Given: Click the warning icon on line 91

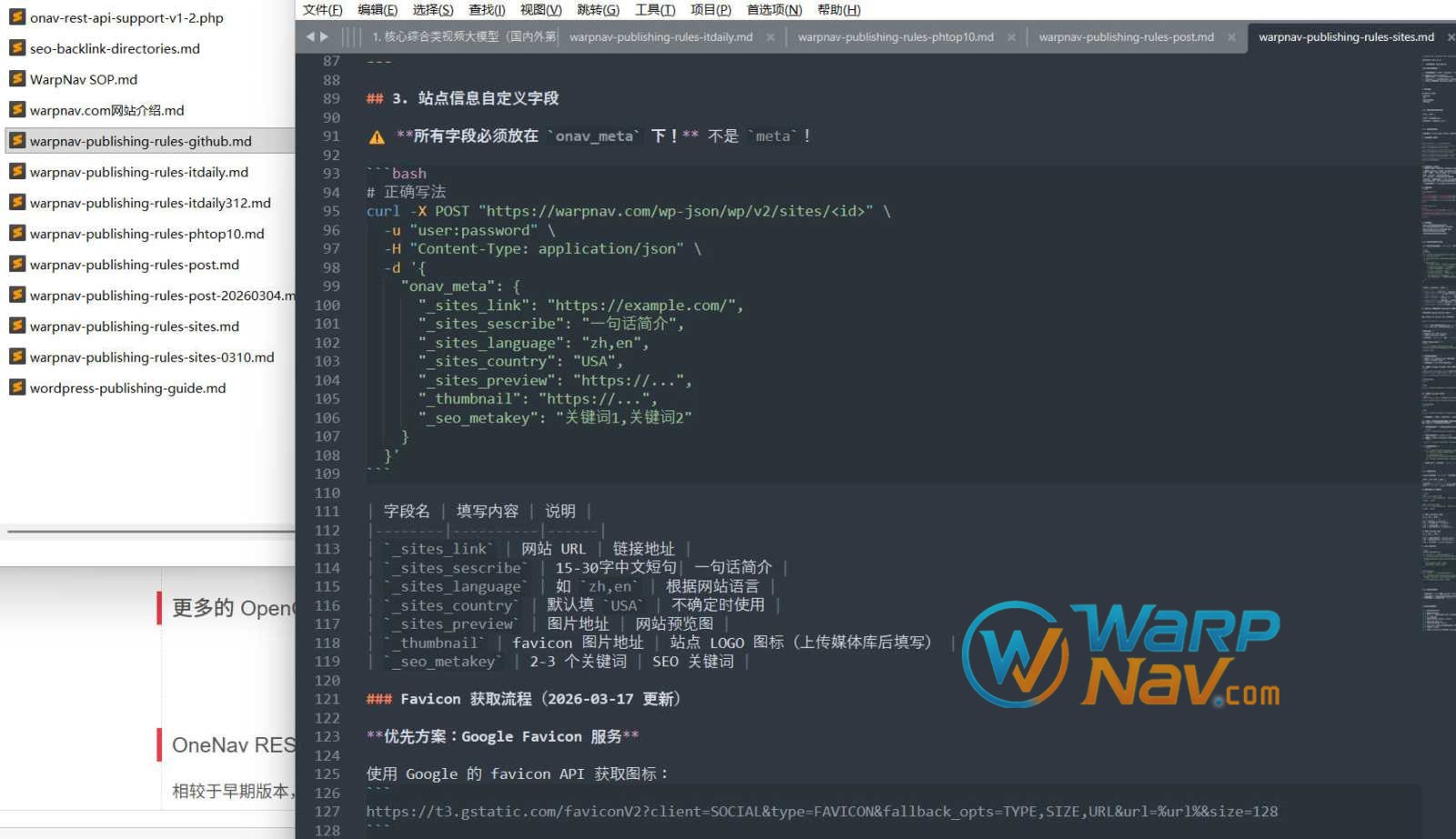Looking at the screenshot, I should [x=375, y=136].
